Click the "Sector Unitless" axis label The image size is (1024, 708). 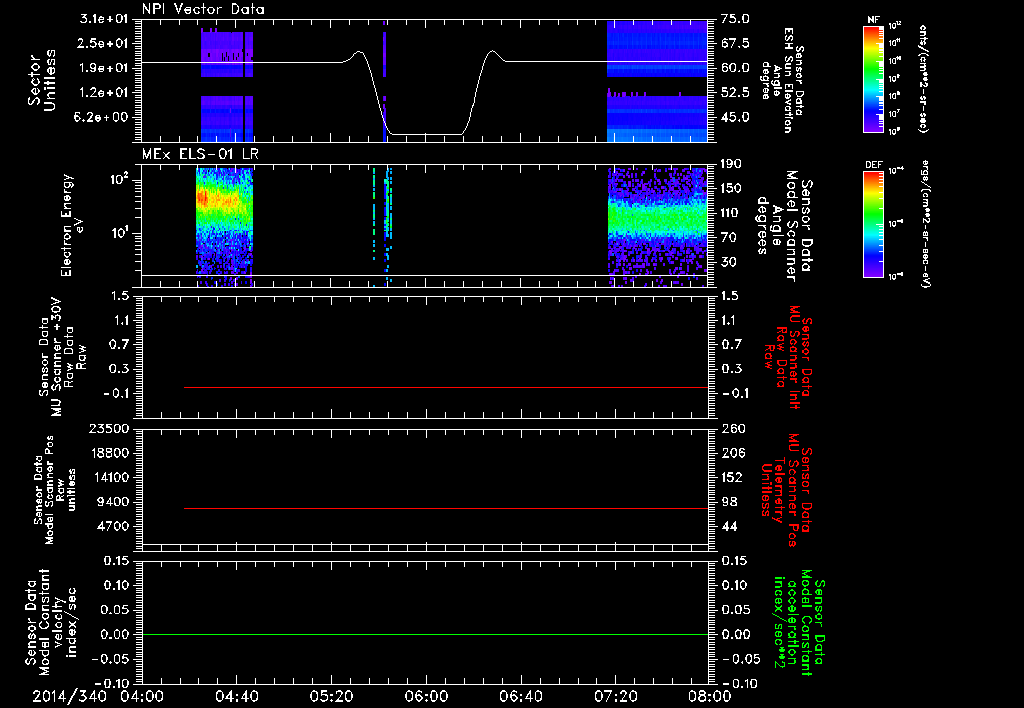[x=42, y=80]
